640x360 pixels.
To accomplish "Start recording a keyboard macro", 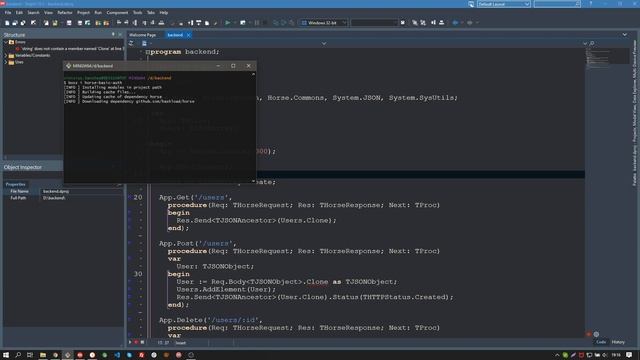I will (x=136, y=342).
